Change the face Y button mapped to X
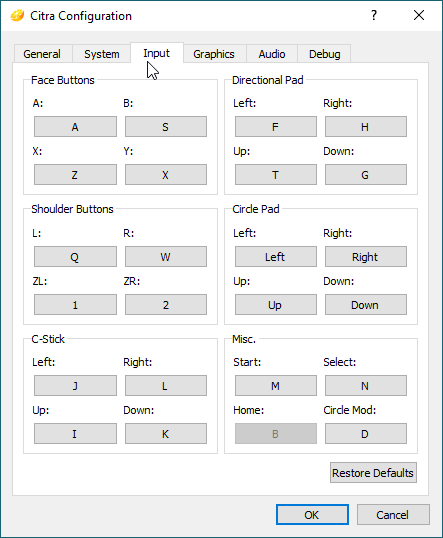Screen dimensions: 443x538 tap(166, 175)
